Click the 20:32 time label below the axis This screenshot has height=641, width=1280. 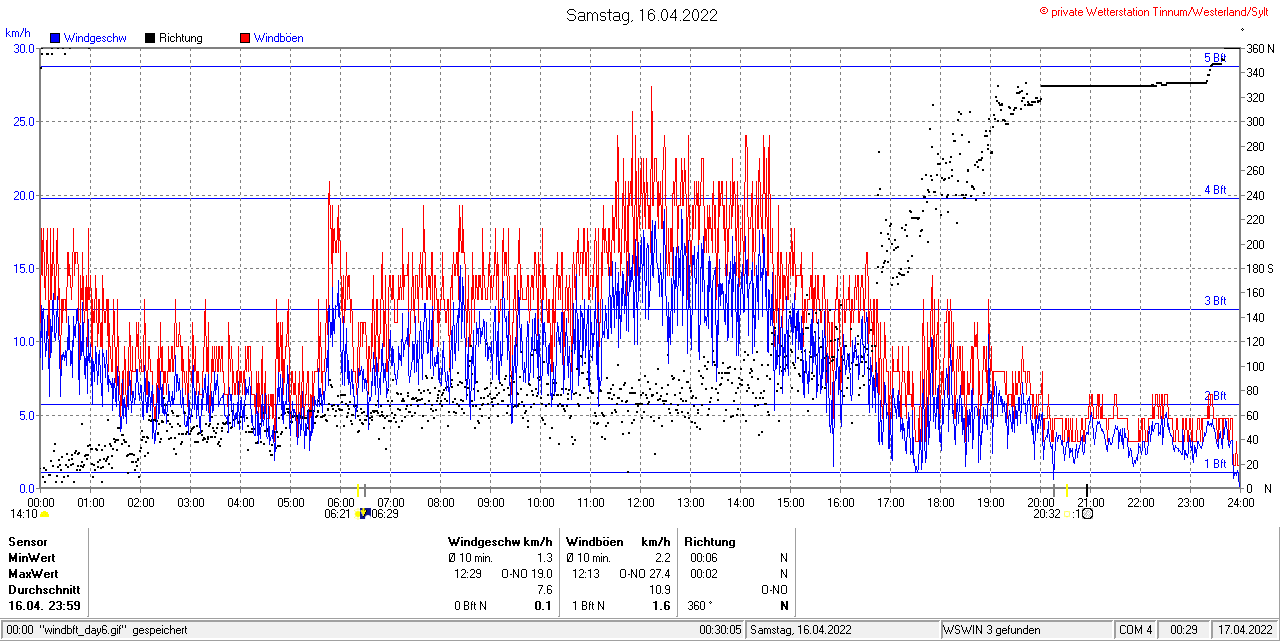[1047, 514]
